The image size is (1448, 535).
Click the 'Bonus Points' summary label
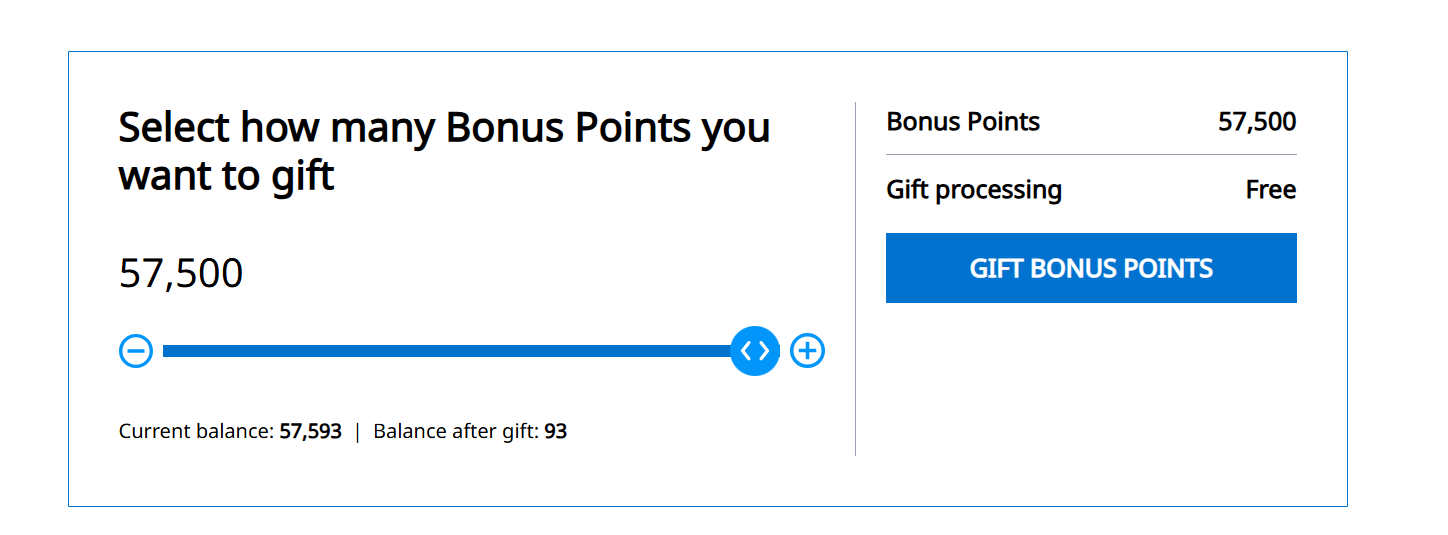click(963, 122)
